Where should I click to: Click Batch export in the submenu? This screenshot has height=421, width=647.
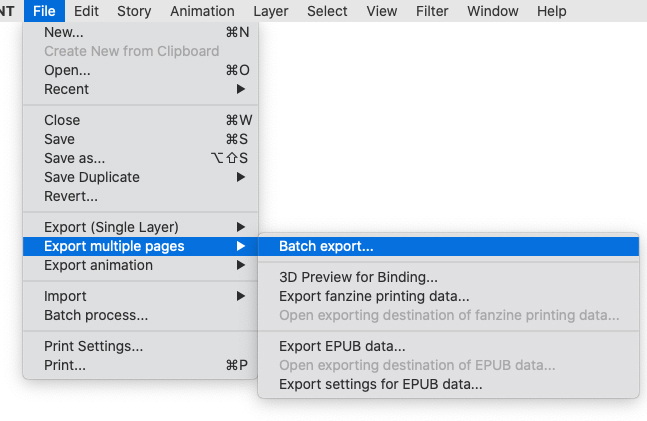[326, 246]
